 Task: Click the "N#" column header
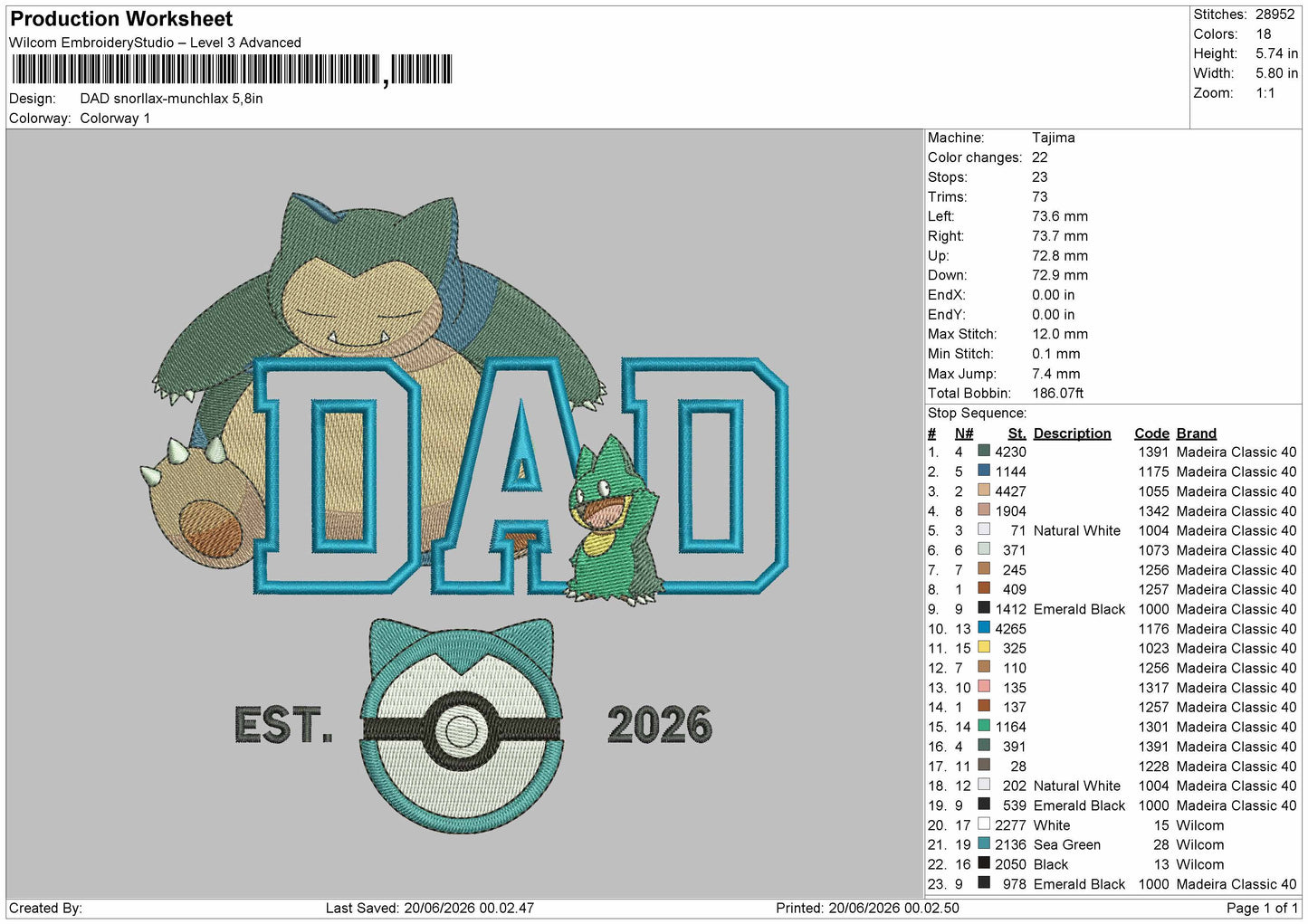coord(964,433)
